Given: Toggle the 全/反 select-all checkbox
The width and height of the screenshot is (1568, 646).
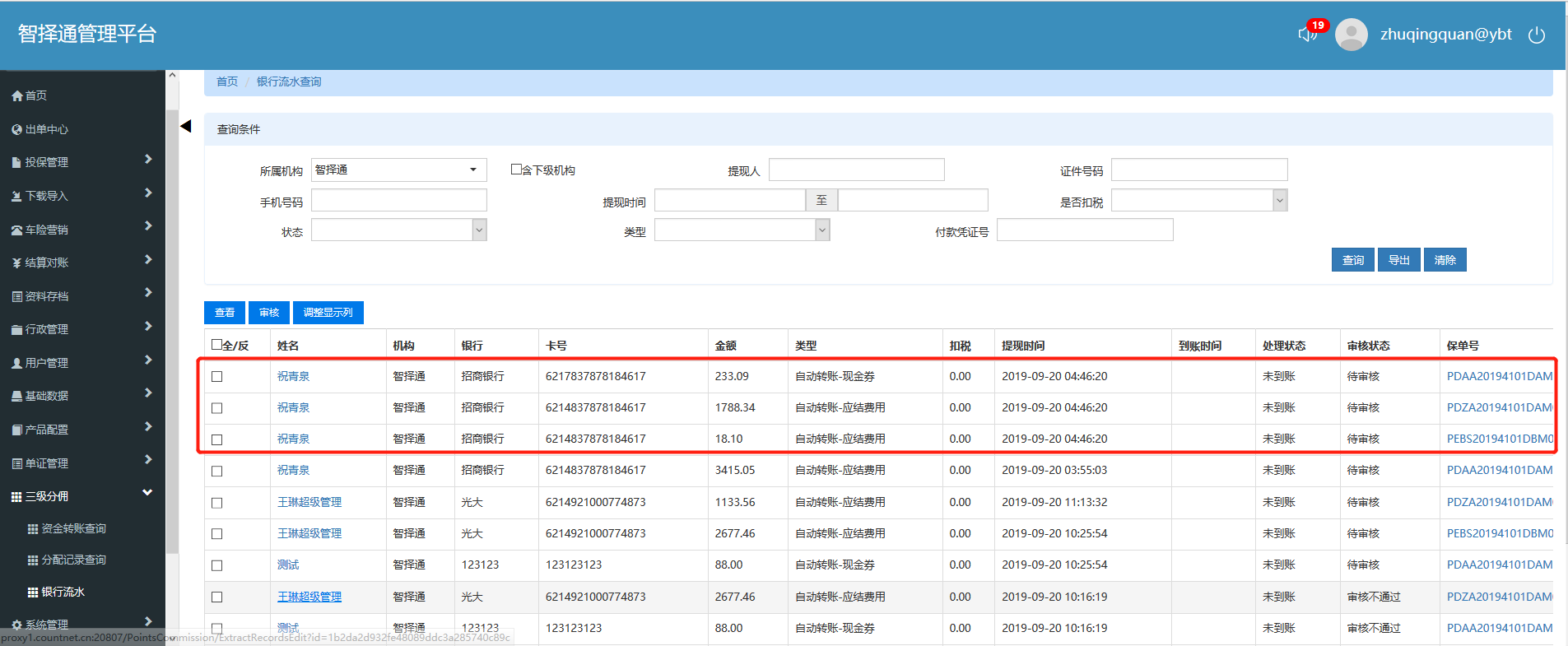Looking at the screenshot, I should tap(216, 345).
